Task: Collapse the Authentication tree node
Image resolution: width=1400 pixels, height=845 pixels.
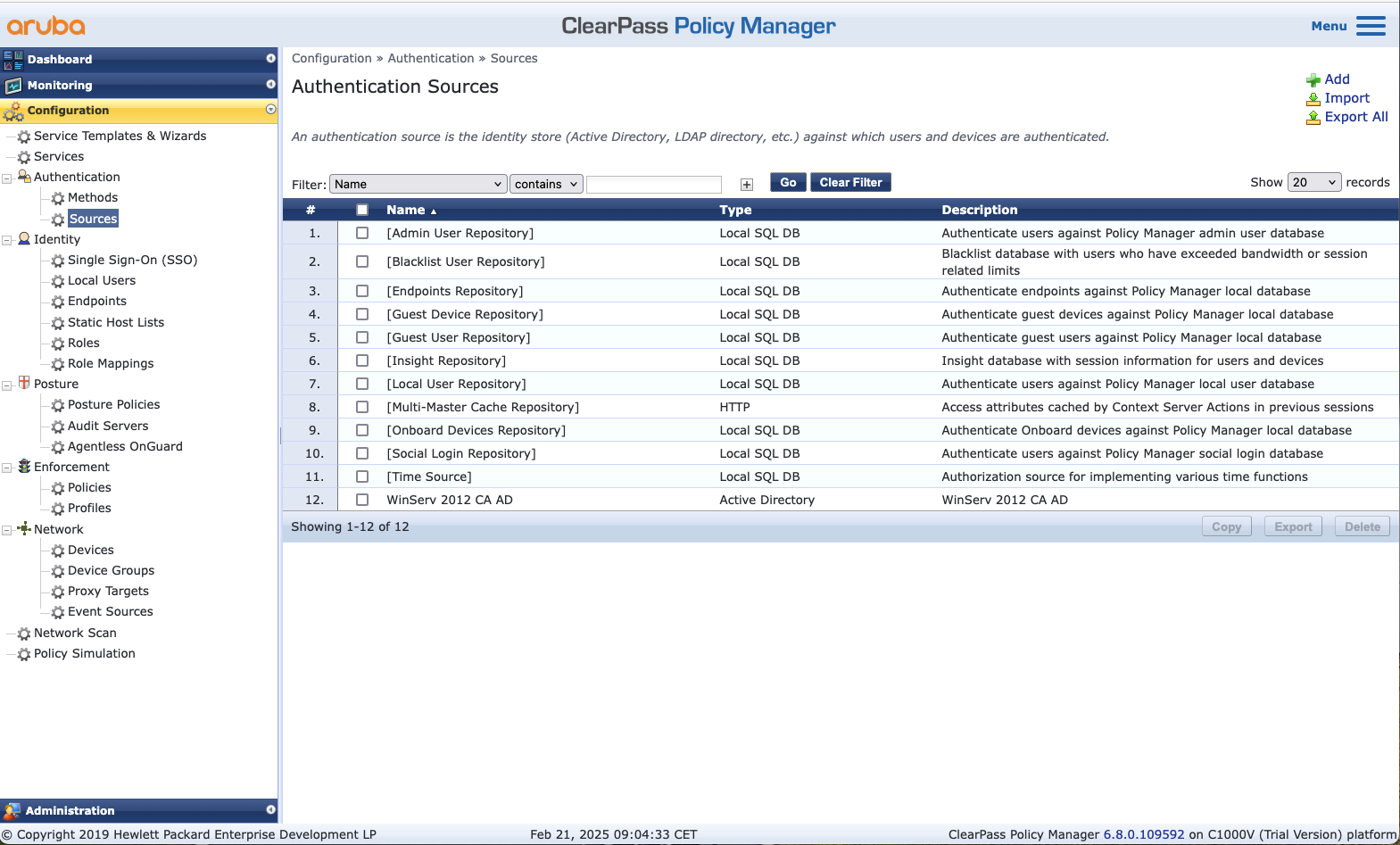Action: coord(7,178)
